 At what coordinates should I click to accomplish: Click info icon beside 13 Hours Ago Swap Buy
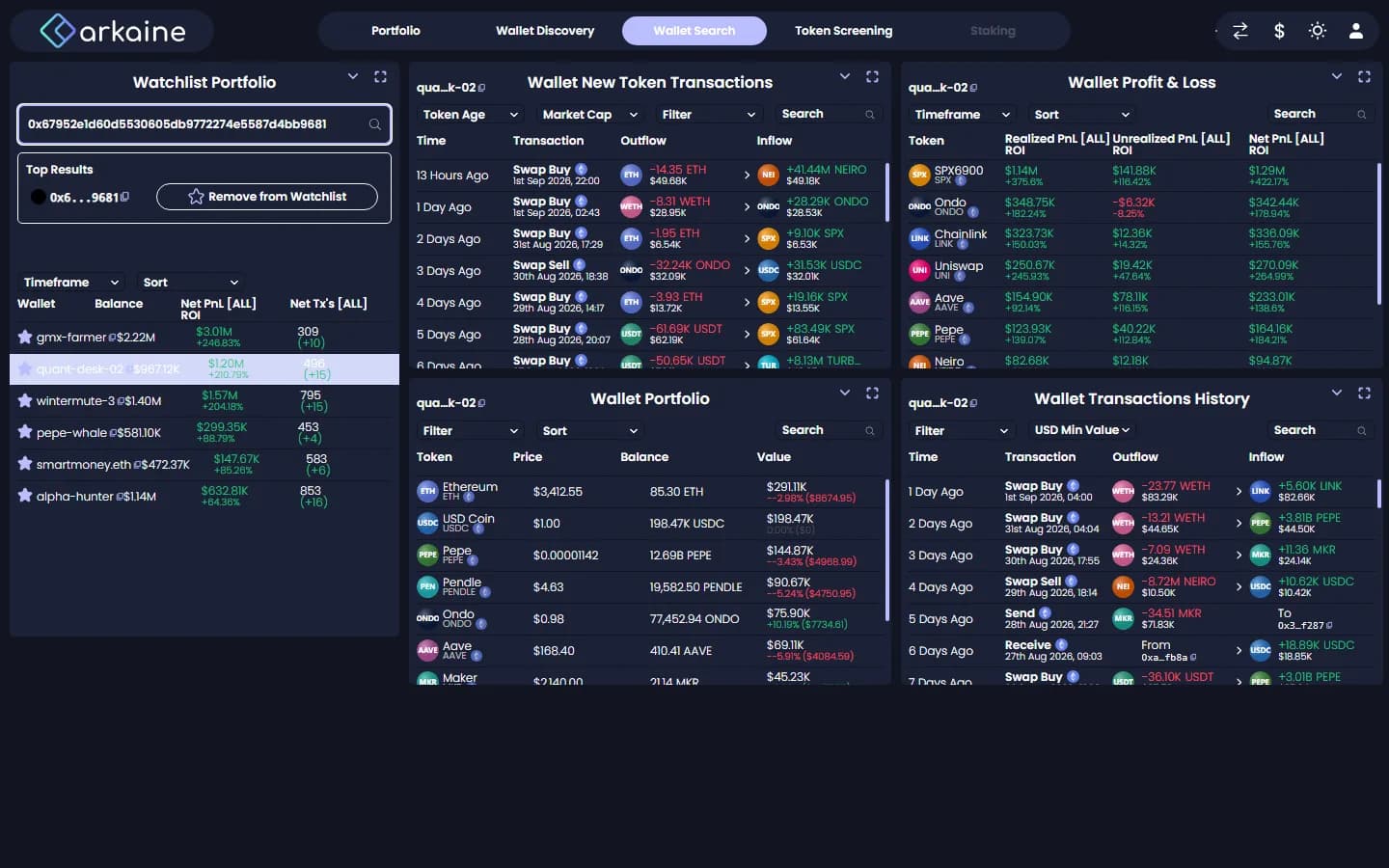582,169
